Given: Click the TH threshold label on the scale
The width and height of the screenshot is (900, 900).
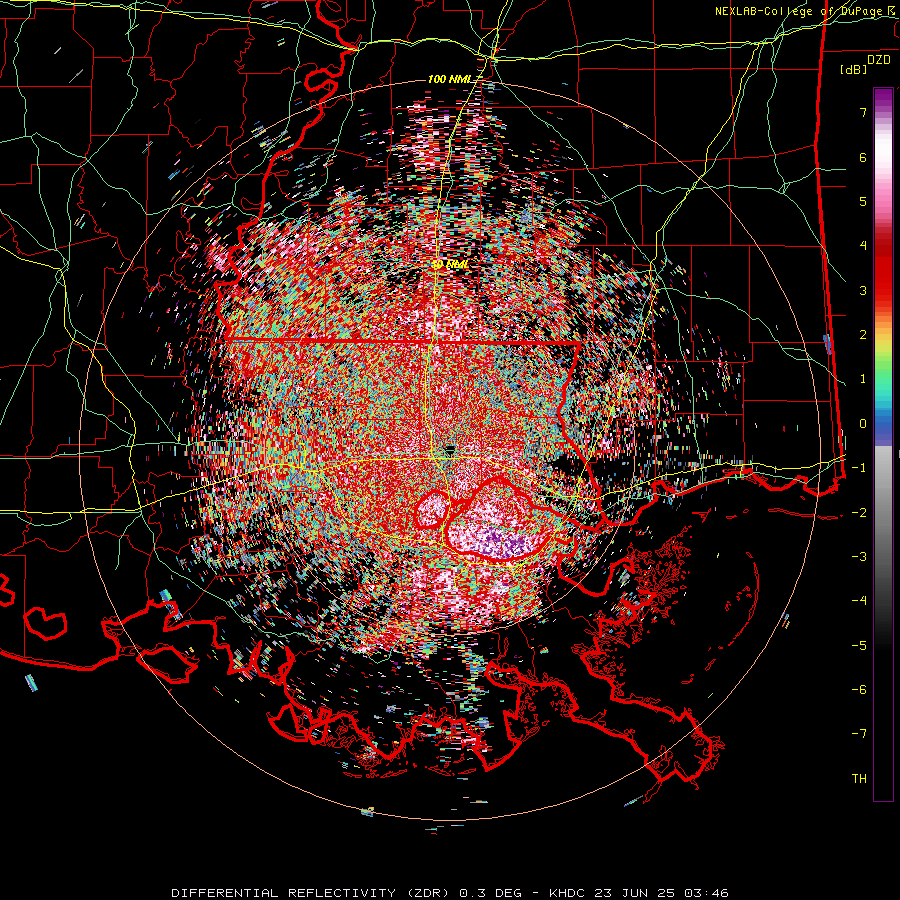Looking at the screenshot, I should click(859, 779).
